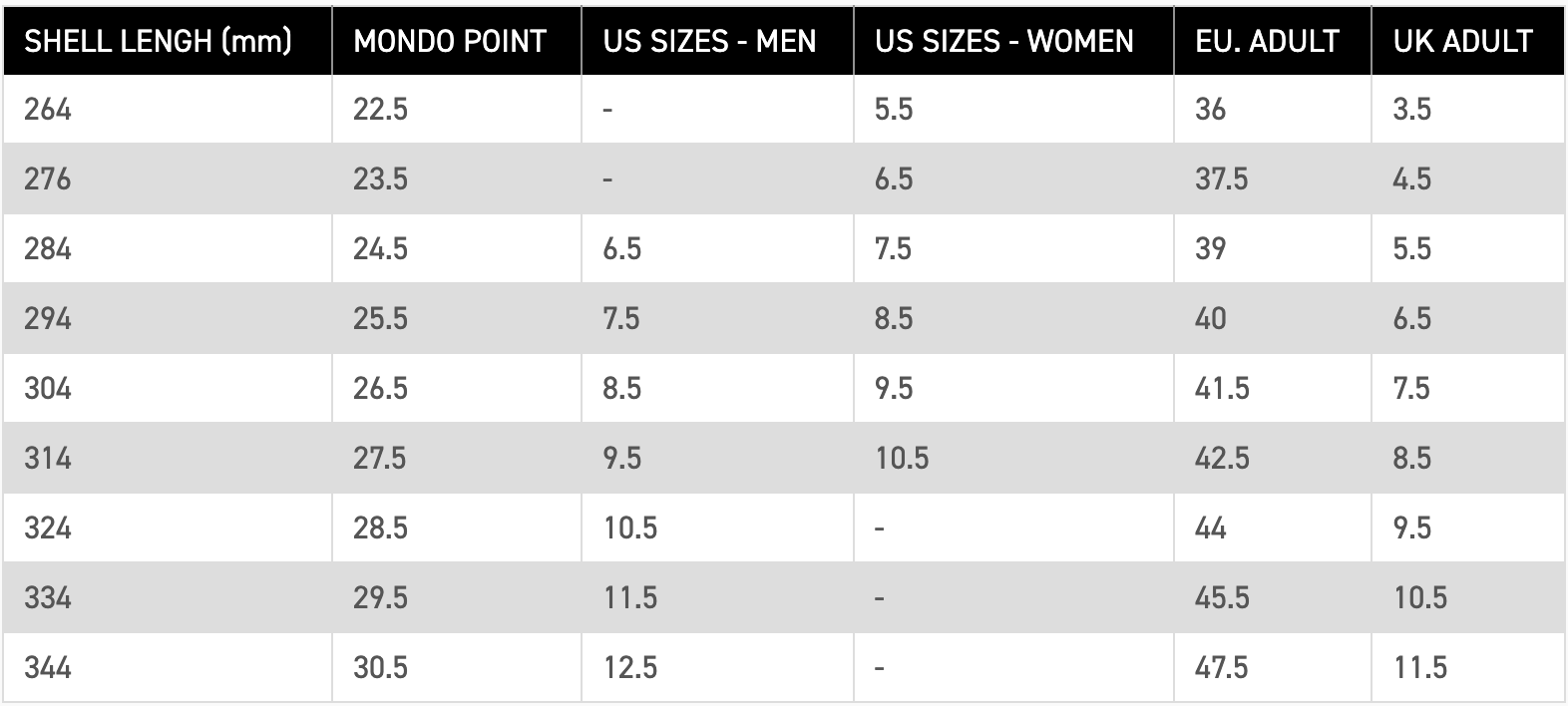Click the UK adult 3.5 cell
The image size is (1568, 706).
[x=1468, y=109]
